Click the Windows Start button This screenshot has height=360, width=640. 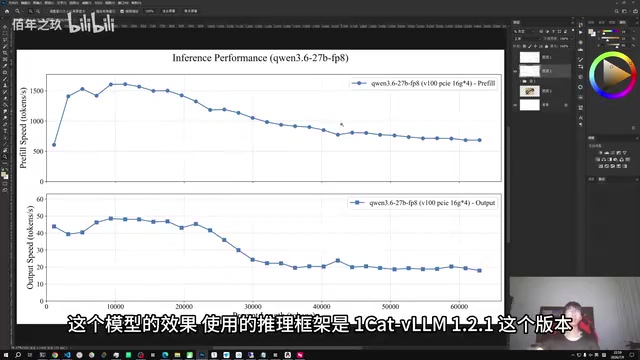point(6,355)
